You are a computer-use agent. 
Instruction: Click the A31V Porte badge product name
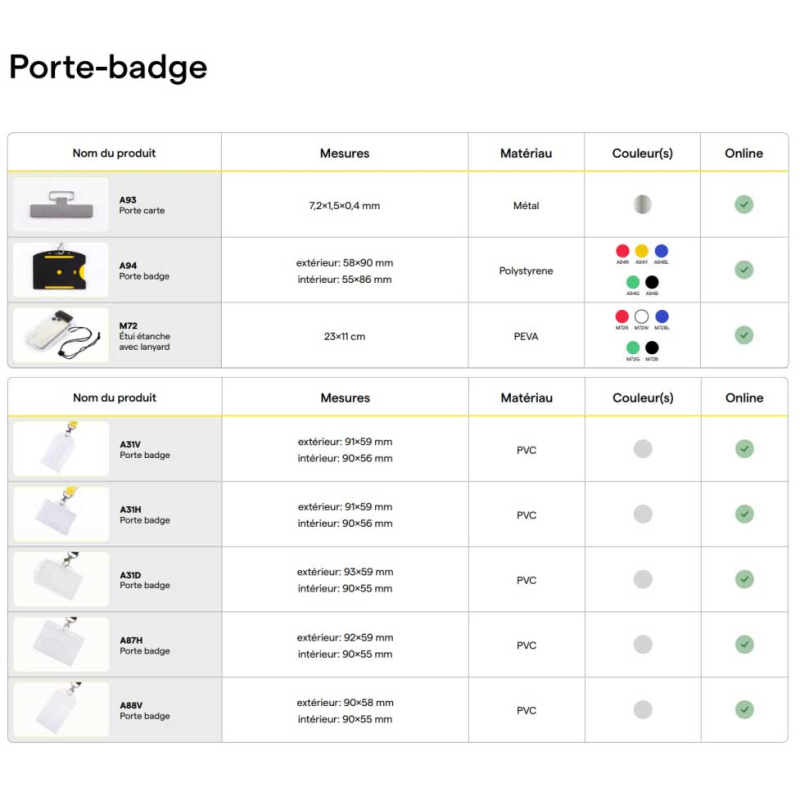pyautogui.click(x=144, y=449)
